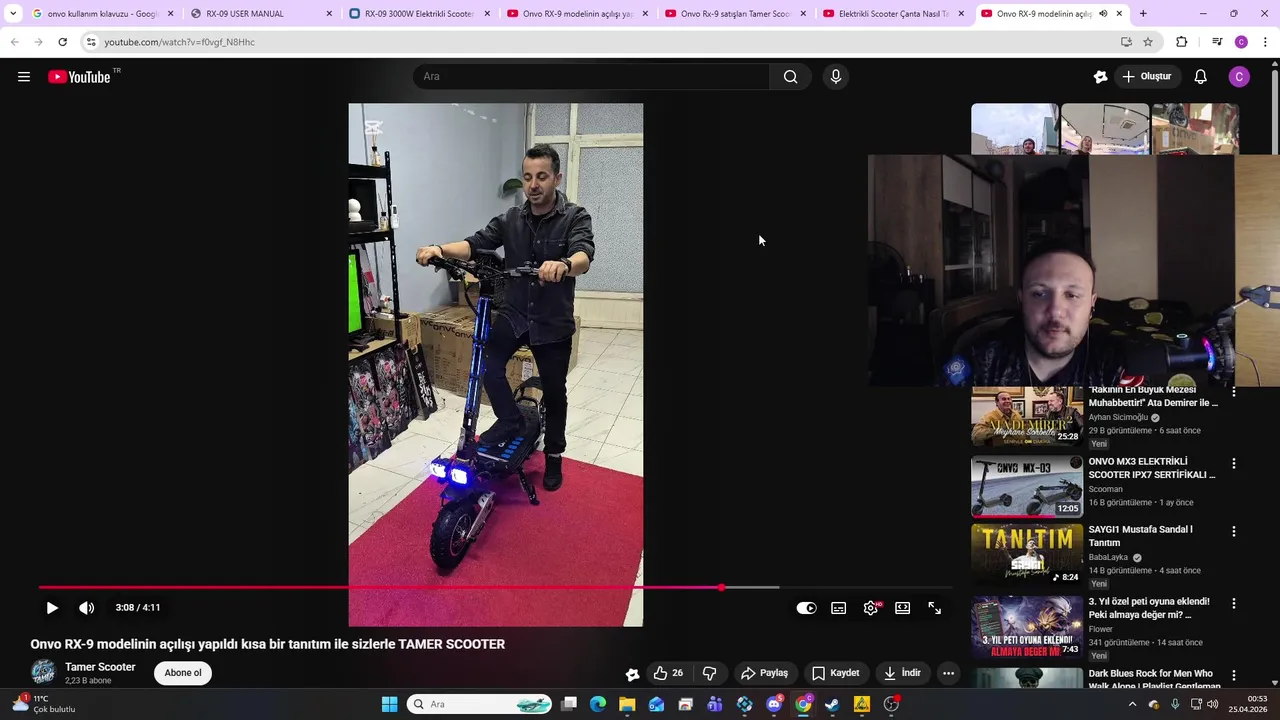Open the Tamer Scooter channel avatar
1280x720 pixels.
[x=43, y=673]
